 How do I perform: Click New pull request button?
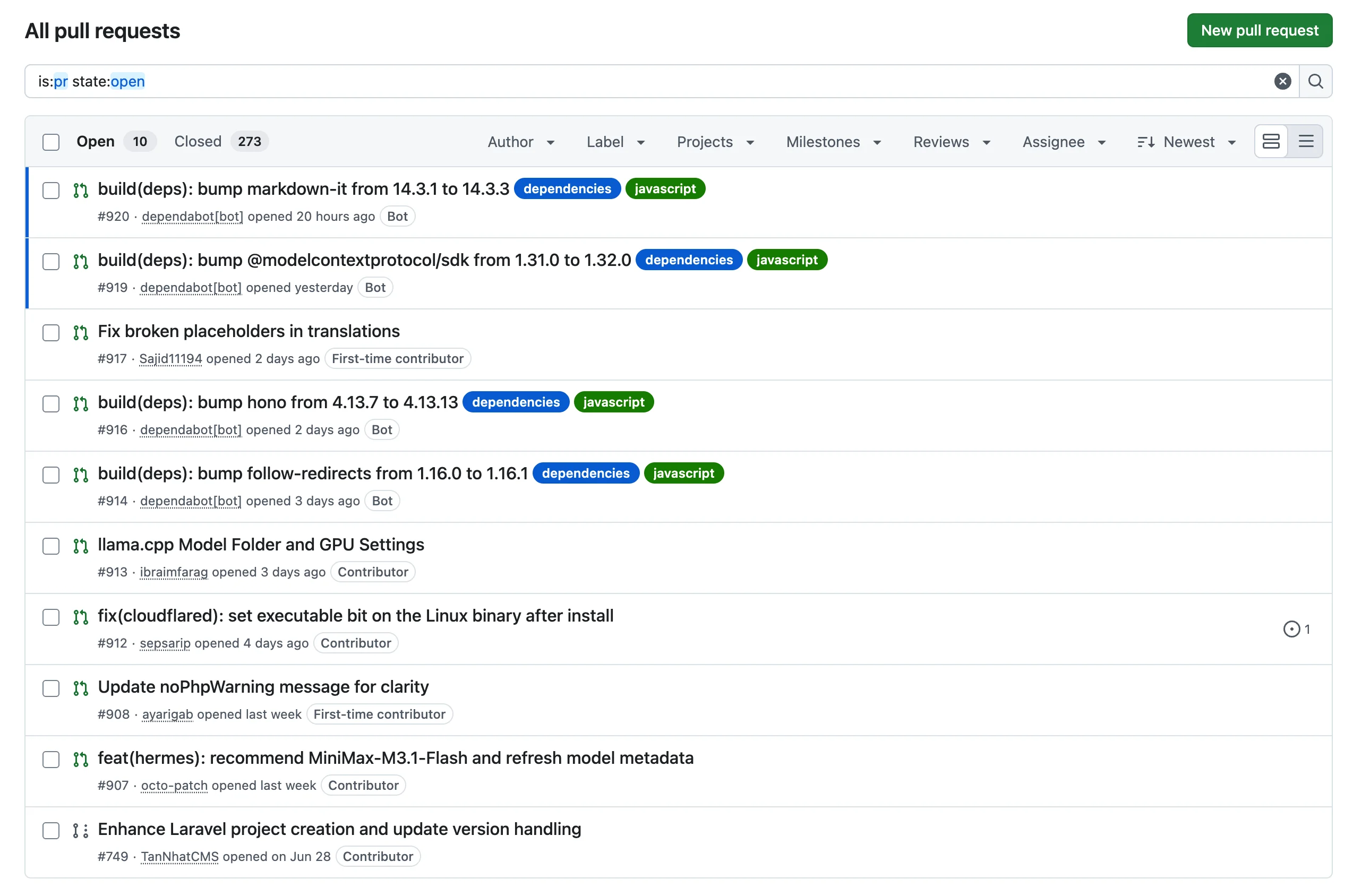pos(1259,30)
